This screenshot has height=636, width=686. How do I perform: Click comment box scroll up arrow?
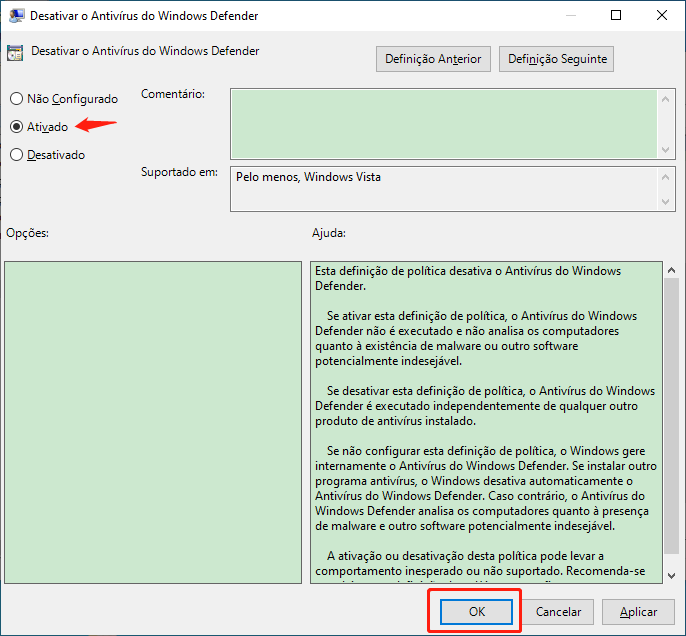point(665,99)
